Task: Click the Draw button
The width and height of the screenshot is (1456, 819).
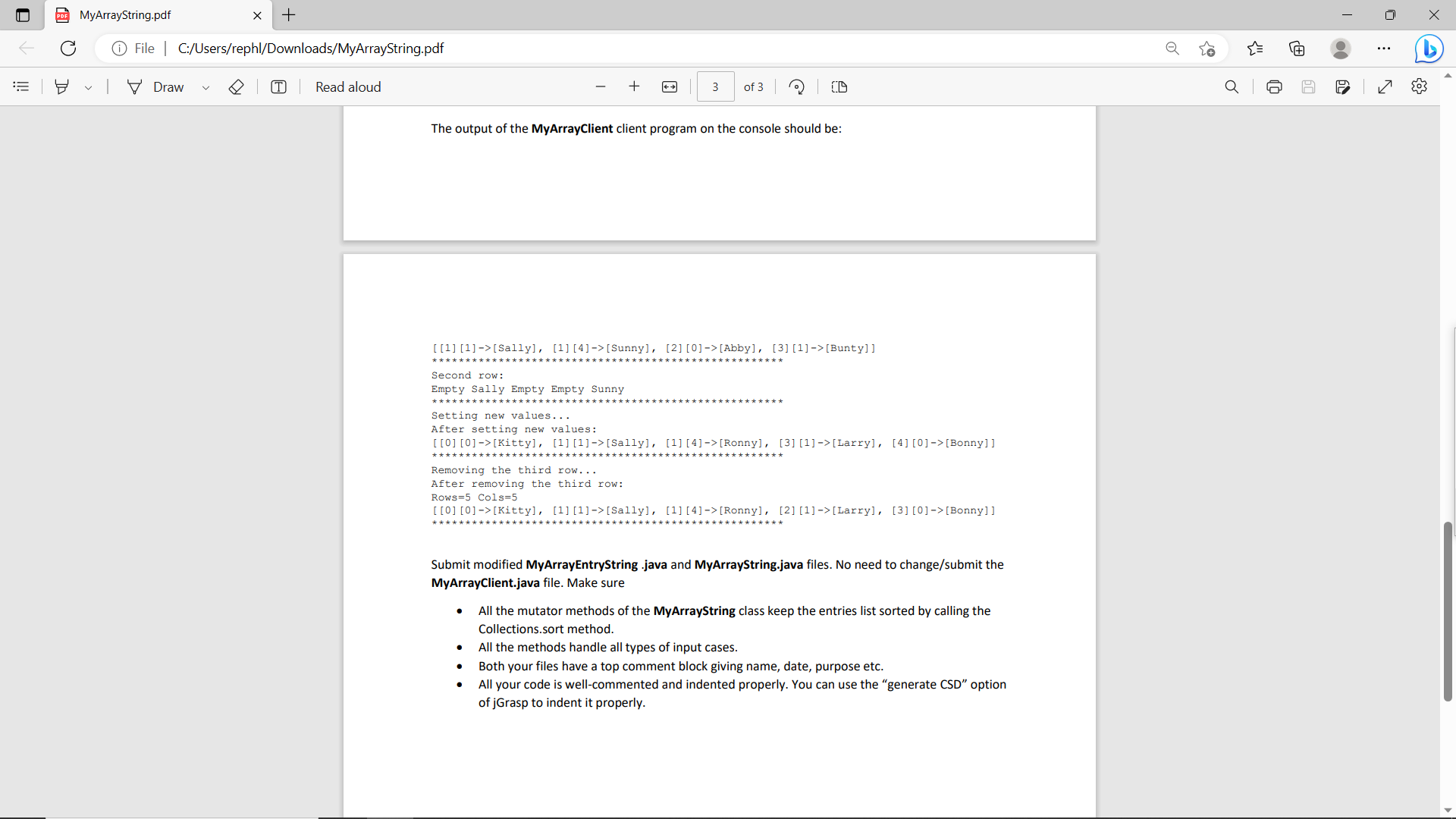Action: click(156, 87)
